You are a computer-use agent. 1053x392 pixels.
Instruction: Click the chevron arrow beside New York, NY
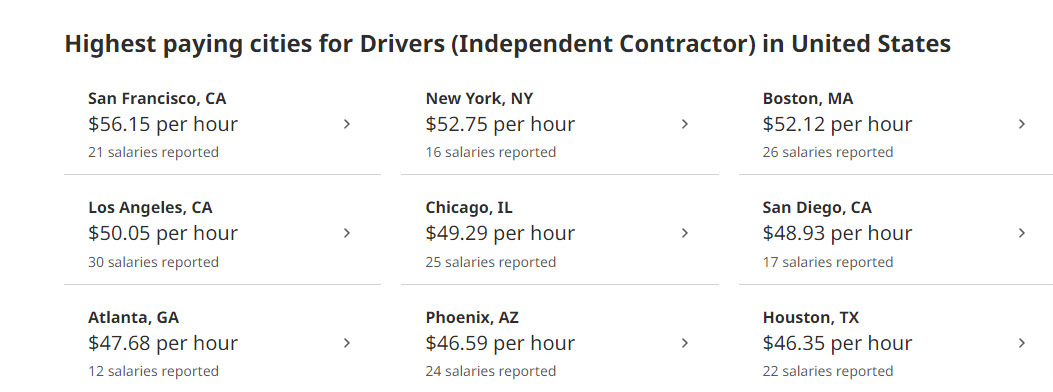click(685, 124)
